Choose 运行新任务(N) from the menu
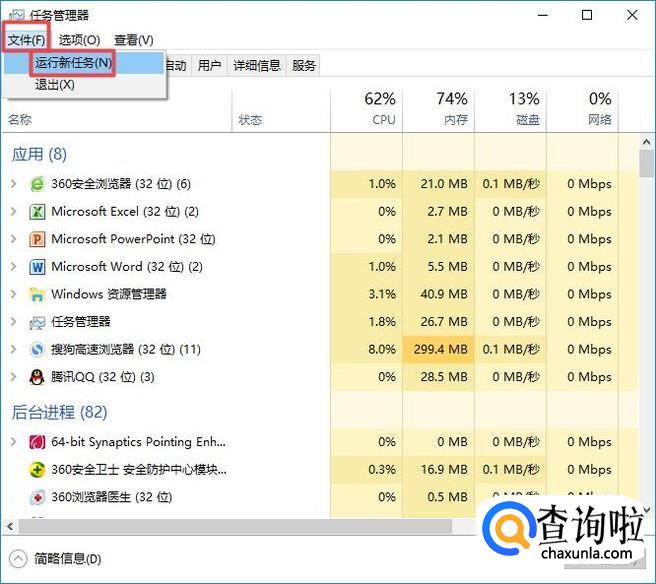This screenshot has height=584, width=656. (x=84, y=63)
